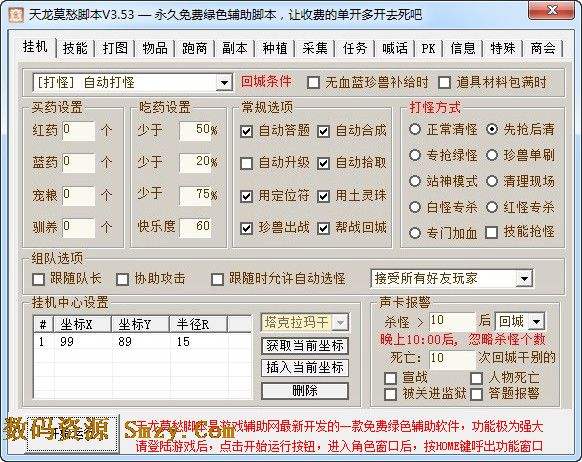Screen dimensions: 582x462
Task: Toggle 用土灵珠 checkbox
Action: [323, 196]
